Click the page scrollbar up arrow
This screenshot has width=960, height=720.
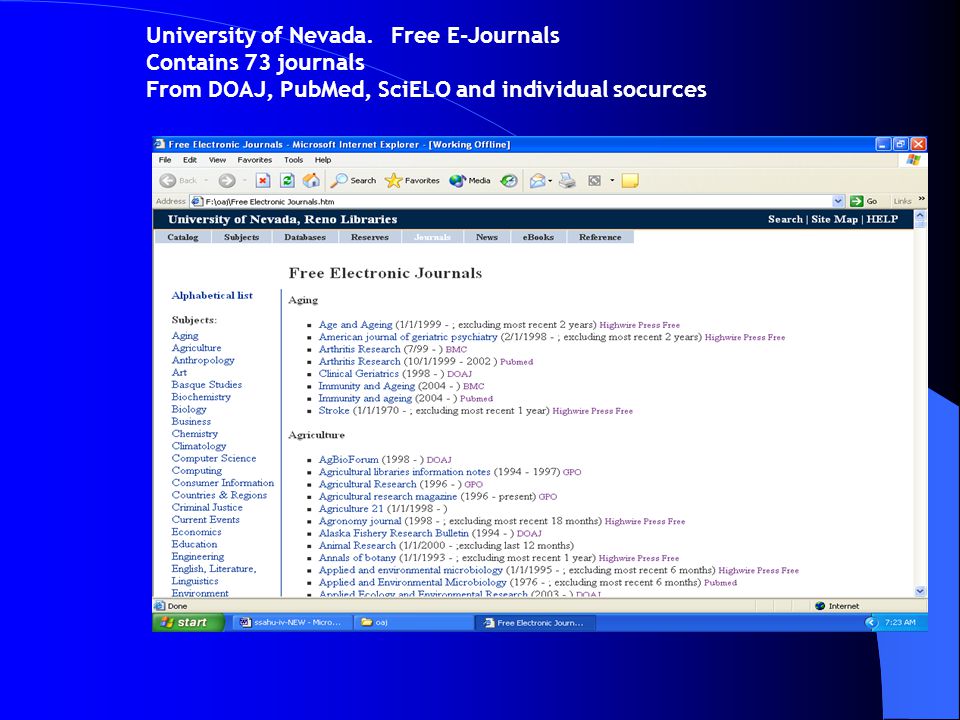[920, 217]
